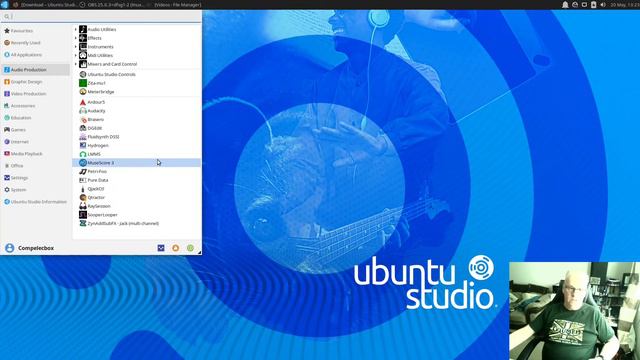
Task: Click the green log out icon
Action: tap(190, 248)
